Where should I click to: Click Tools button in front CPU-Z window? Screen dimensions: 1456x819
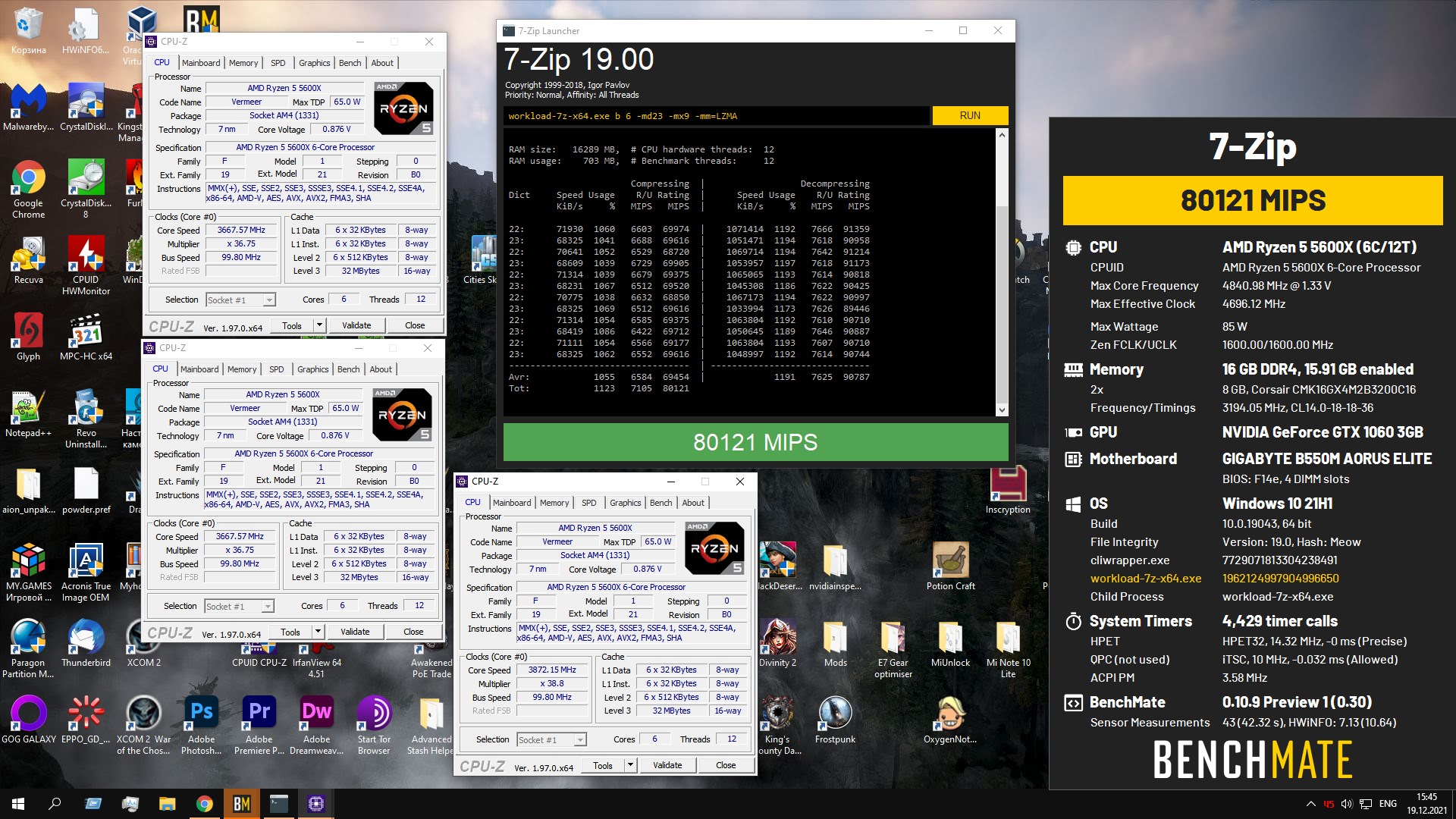click(603, 765)
